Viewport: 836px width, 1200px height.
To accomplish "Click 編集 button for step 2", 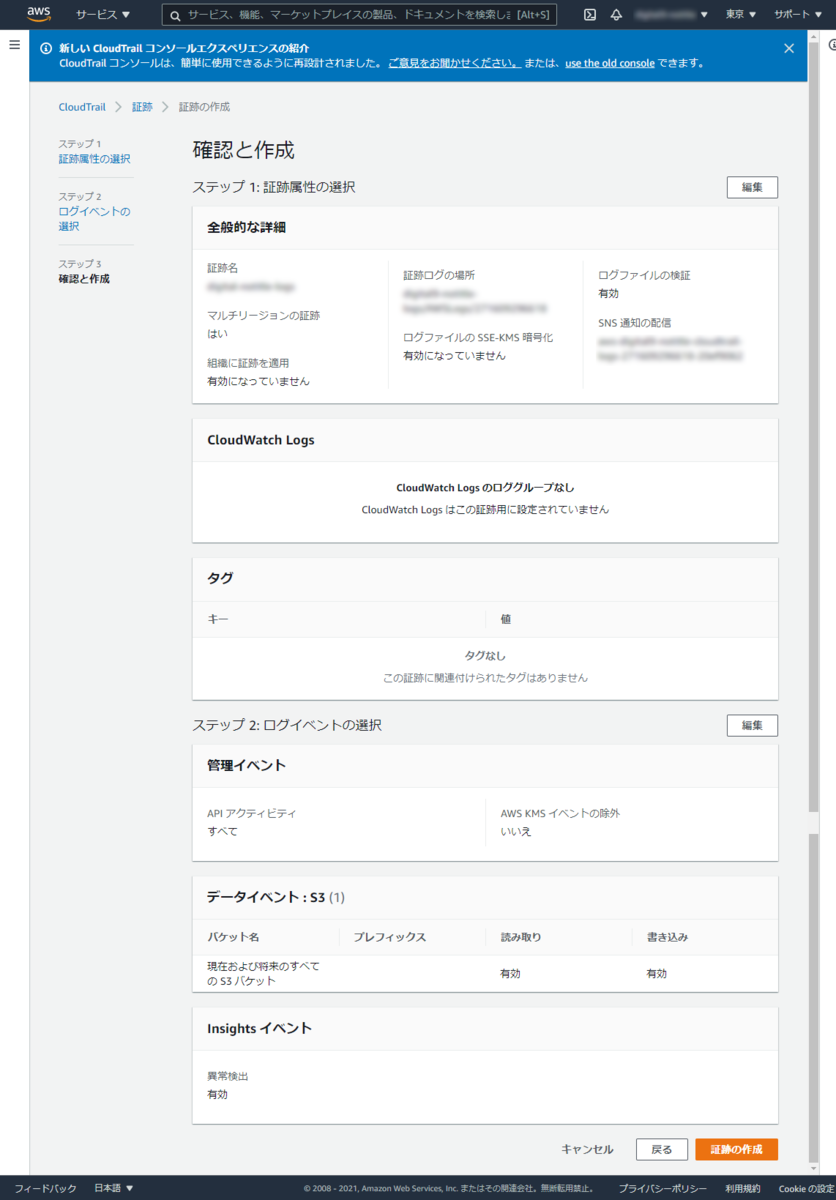I will tap(752, 725).
